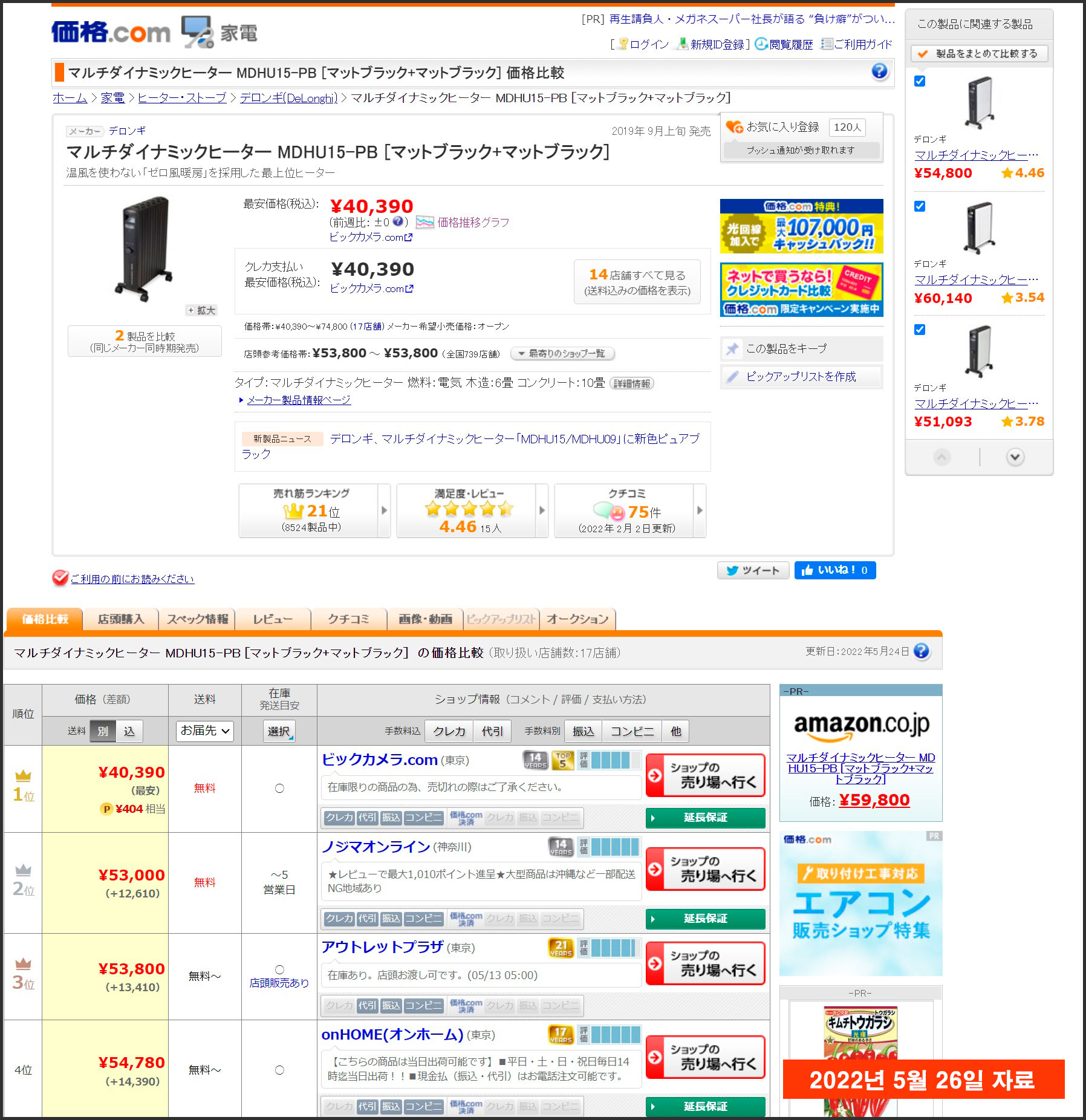
Task: Click the 14 years badge for BicCamera
Action: pyautogui.click(x=536, y=760)
